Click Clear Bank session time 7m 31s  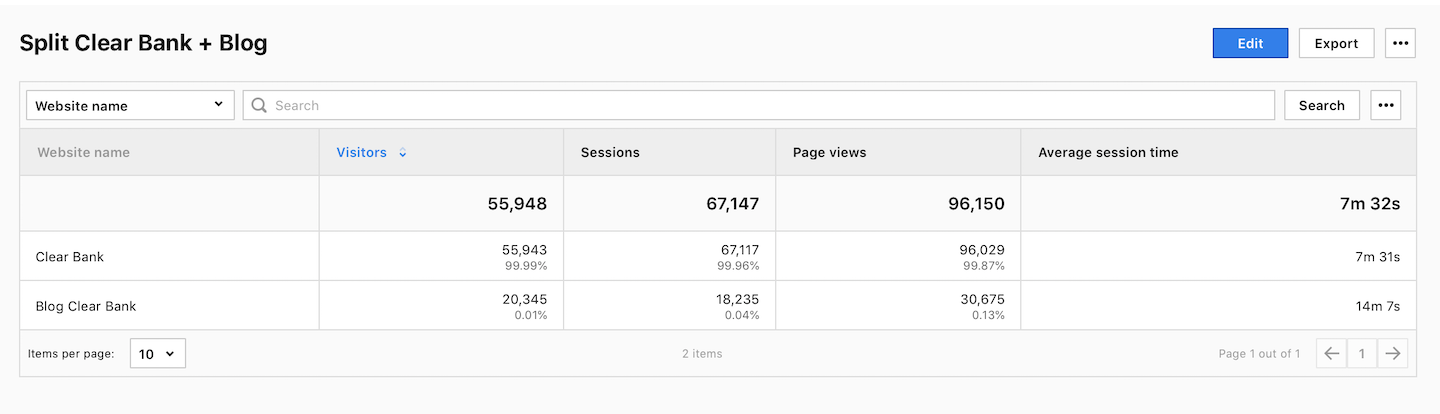tap(1377, 256)
